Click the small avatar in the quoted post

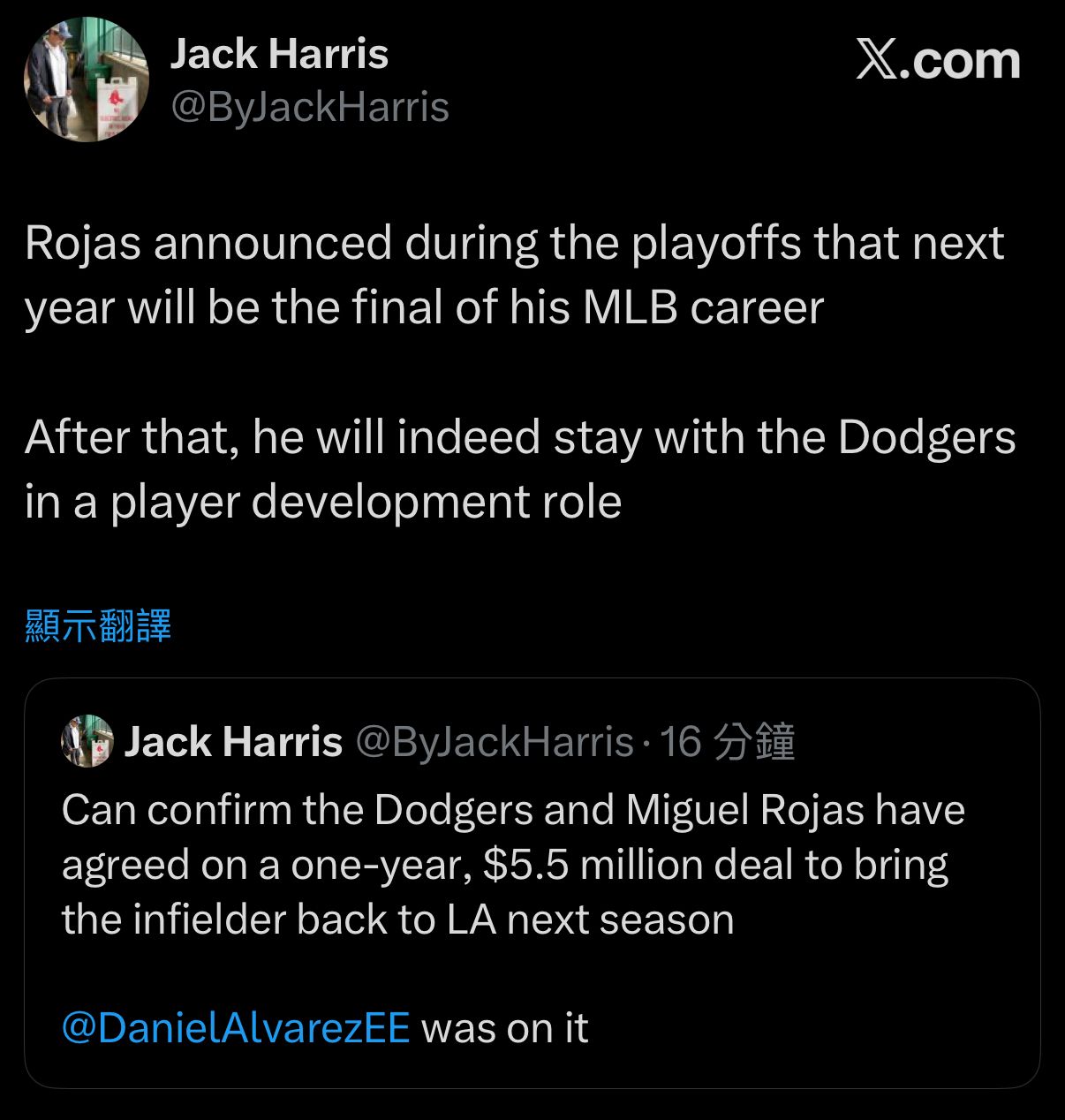[x=87, y=741]
